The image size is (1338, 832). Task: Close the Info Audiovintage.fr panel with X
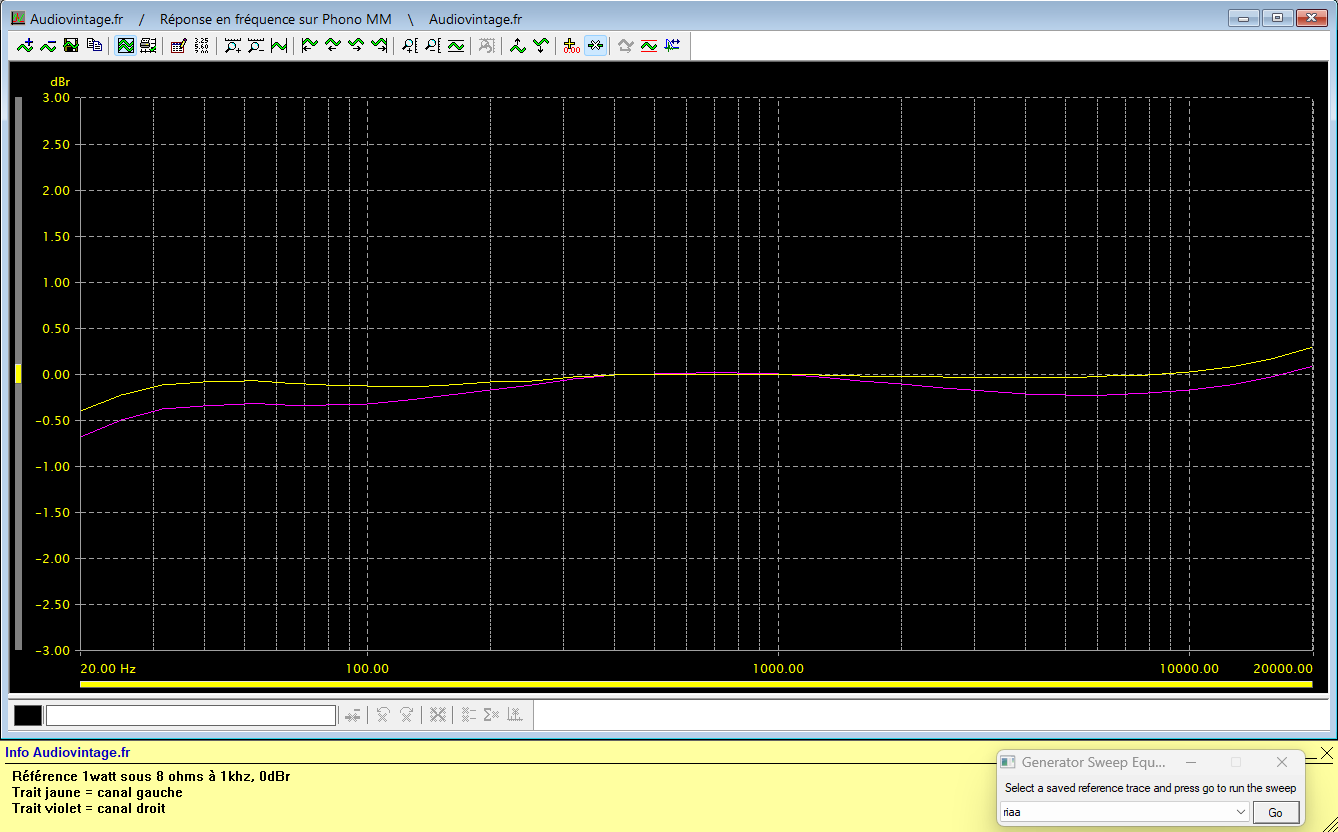pos(1326,753)
